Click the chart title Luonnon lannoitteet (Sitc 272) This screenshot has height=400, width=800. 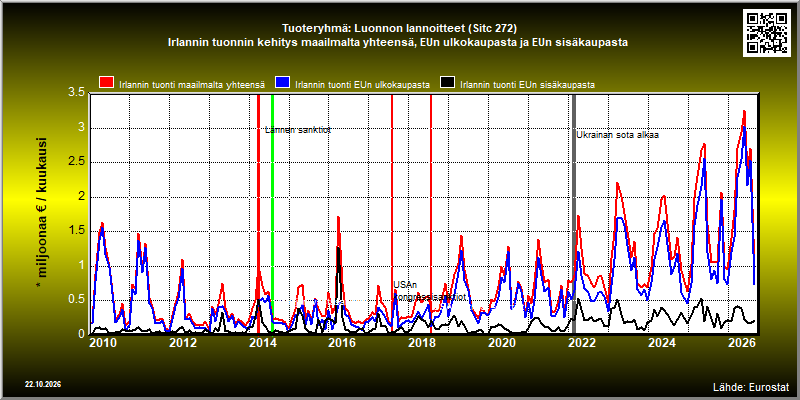[x=399, y=28]
